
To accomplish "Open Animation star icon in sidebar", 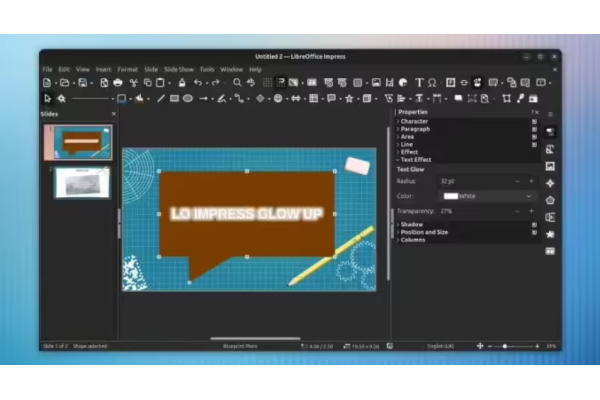I will pos(550,234).
